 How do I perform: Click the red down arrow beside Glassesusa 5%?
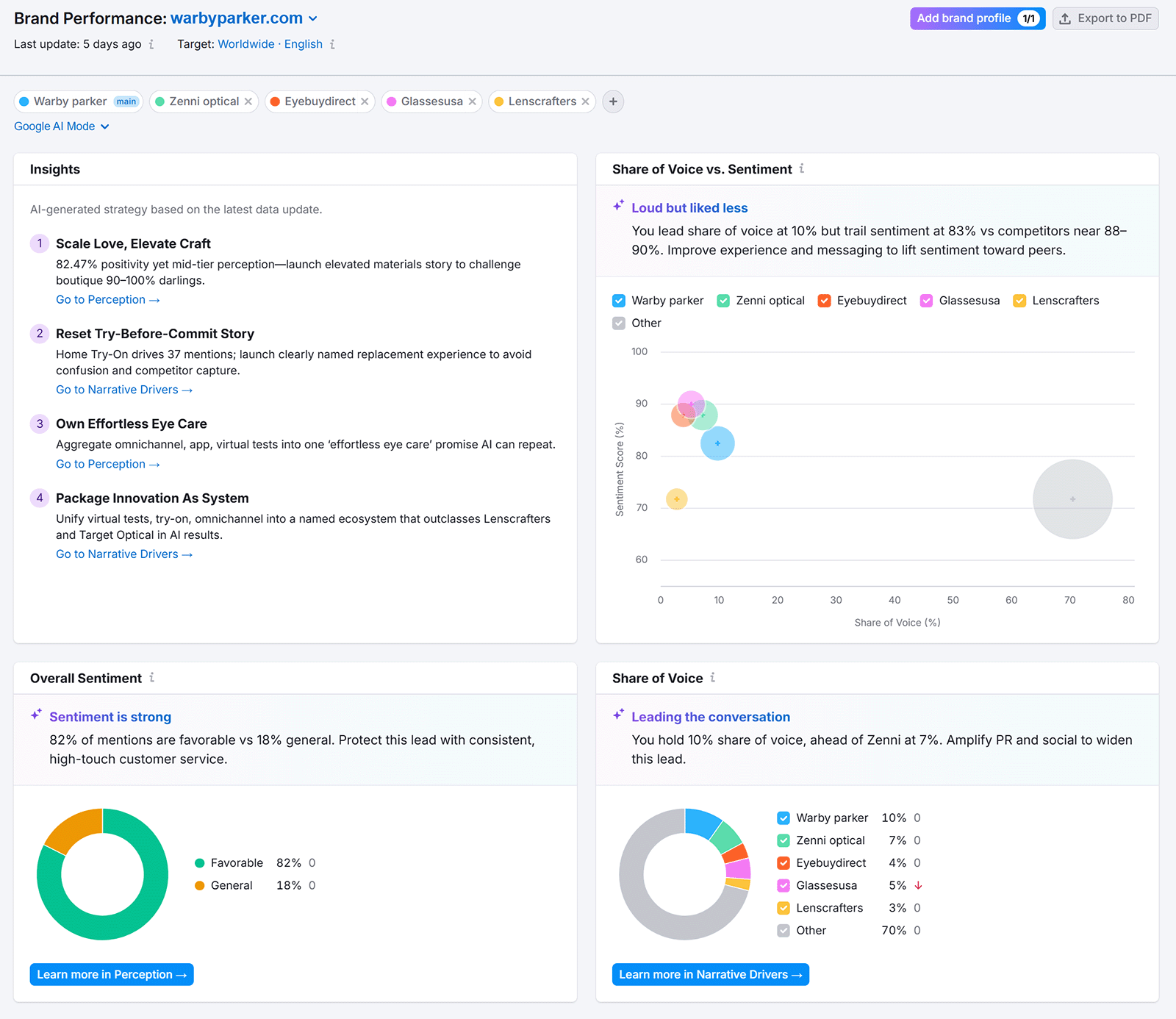click(918, 886)
